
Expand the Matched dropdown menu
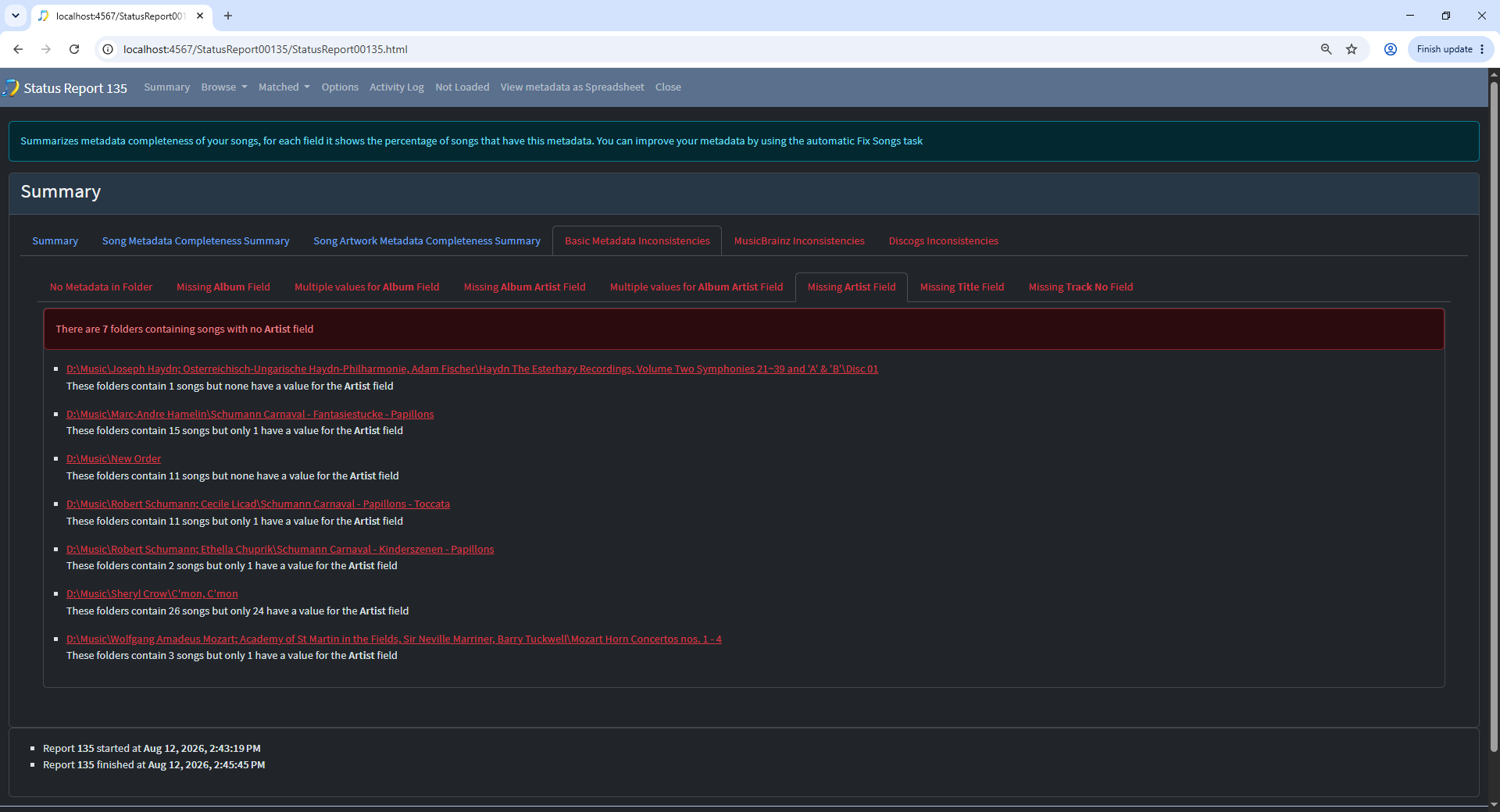click(x=284, y=87)
